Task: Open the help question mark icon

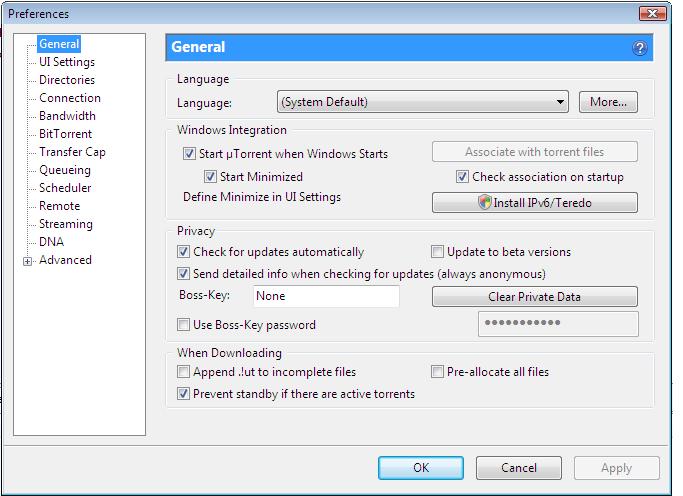Action: [x=639, y=48]
